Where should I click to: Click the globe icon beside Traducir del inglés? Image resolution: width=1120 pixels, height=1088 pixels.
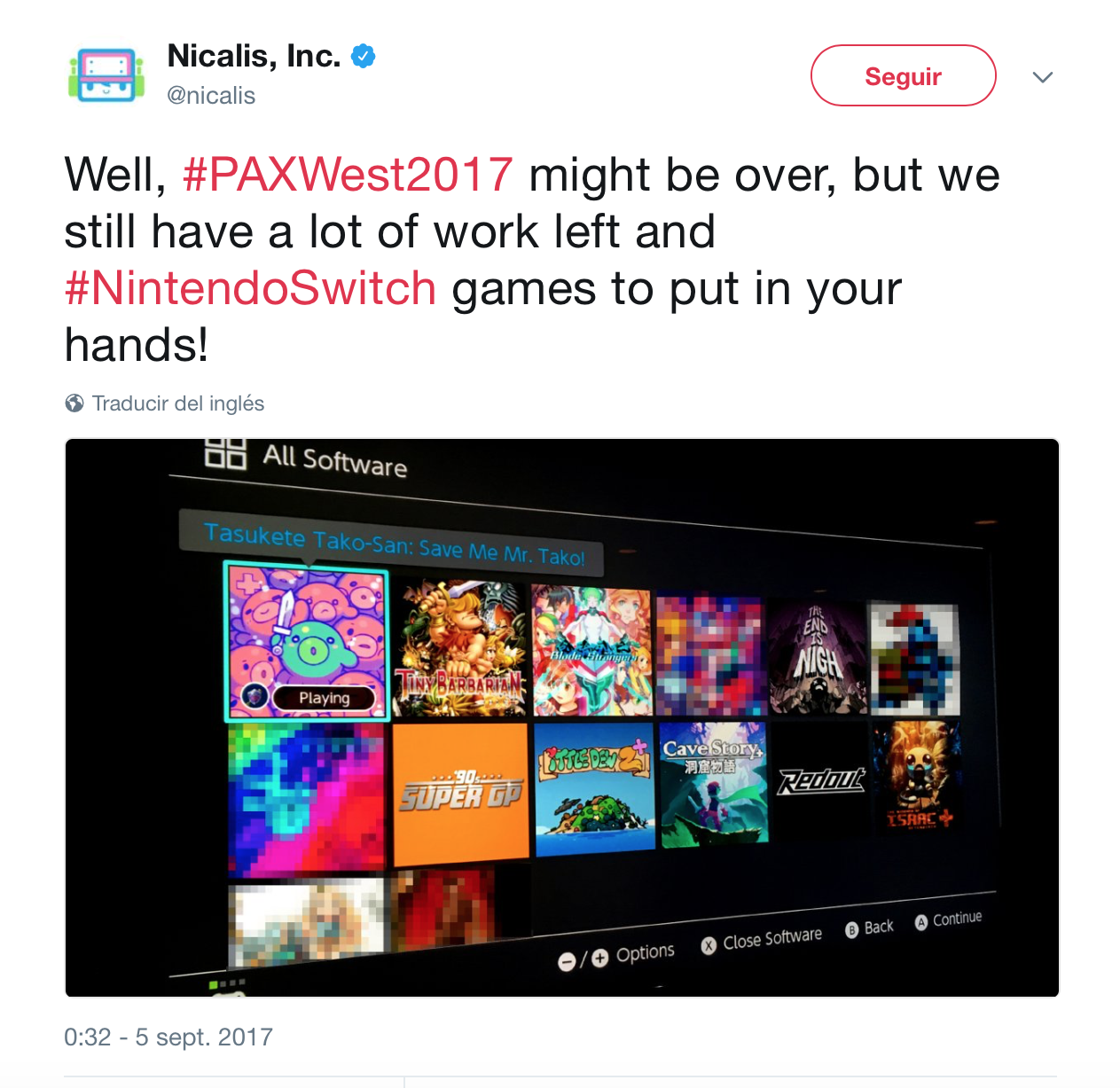(74, 403)
